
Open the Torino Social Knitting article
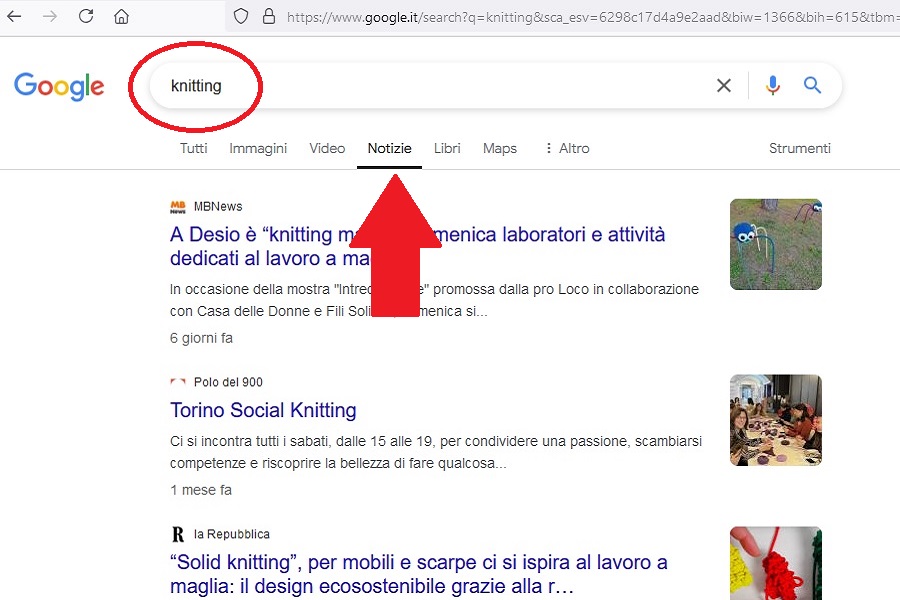(x=263, y=410)
